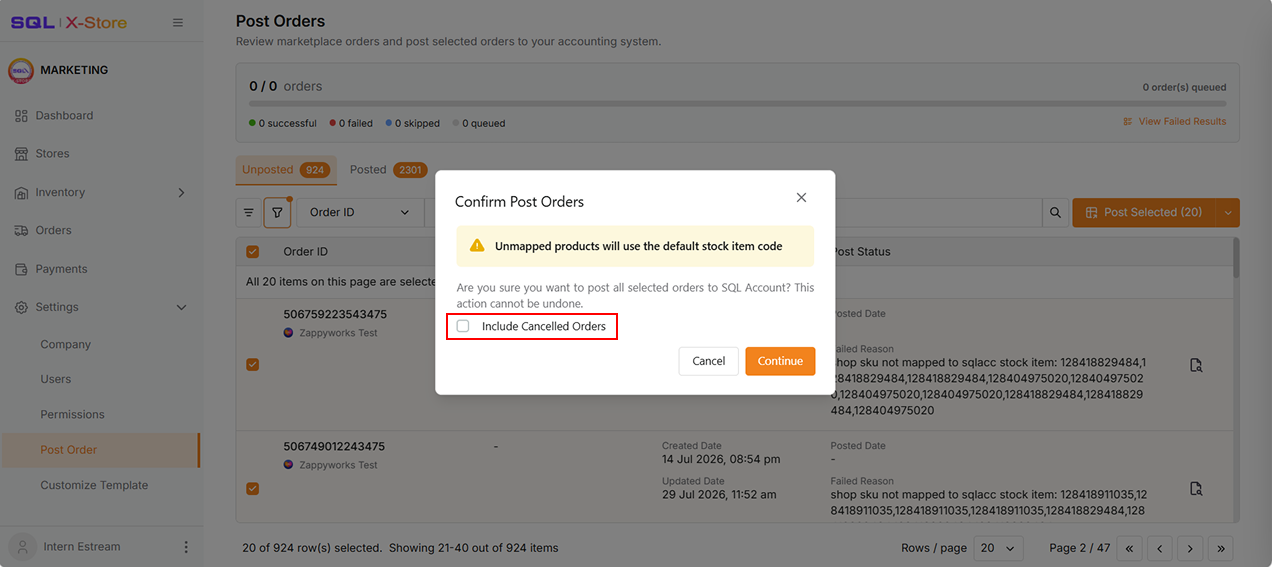Click the SQL X-Store logo
The image size is (1272, 567).
click(69, 23)
